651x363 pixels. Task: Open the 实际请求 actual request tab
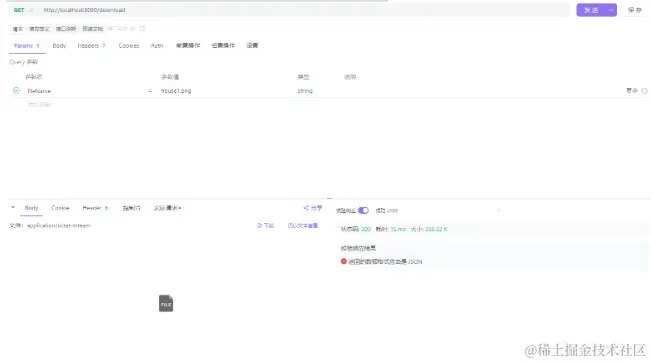click(167, 208)
